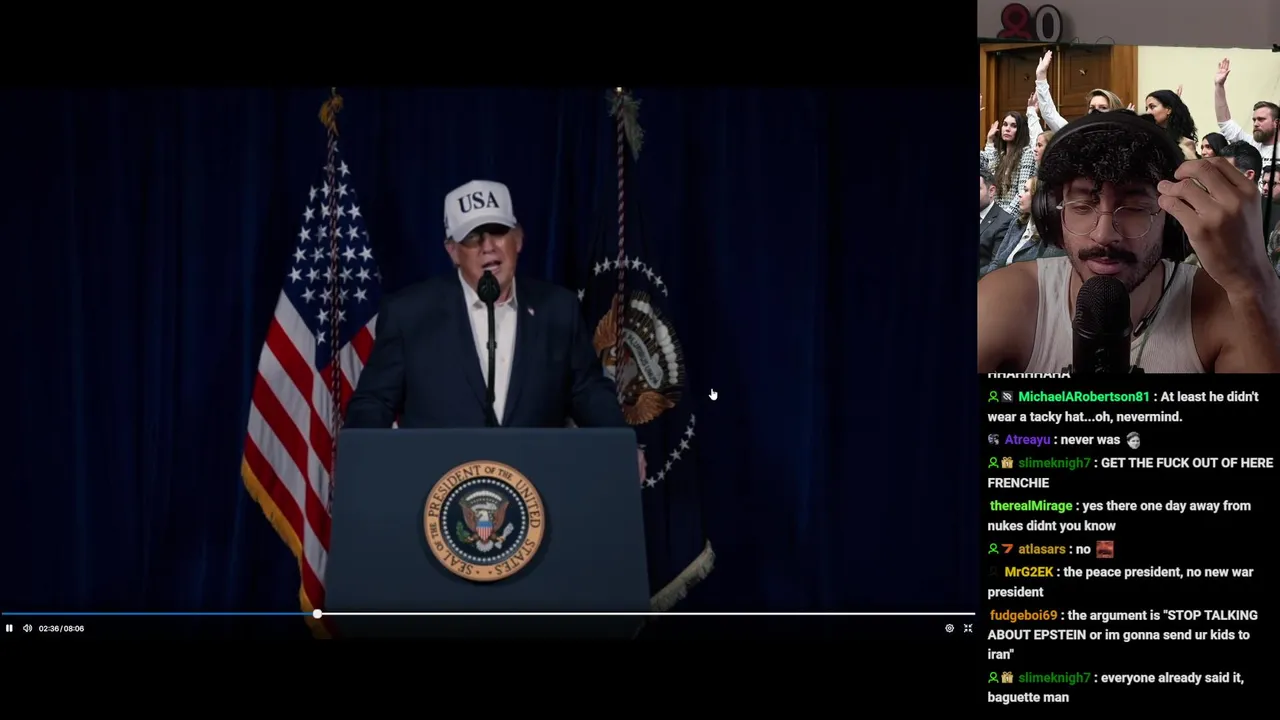Screen dimensions: 1280x720
Task: Click the progress bar scrubber handle
Action: click(x=317, y=614)
